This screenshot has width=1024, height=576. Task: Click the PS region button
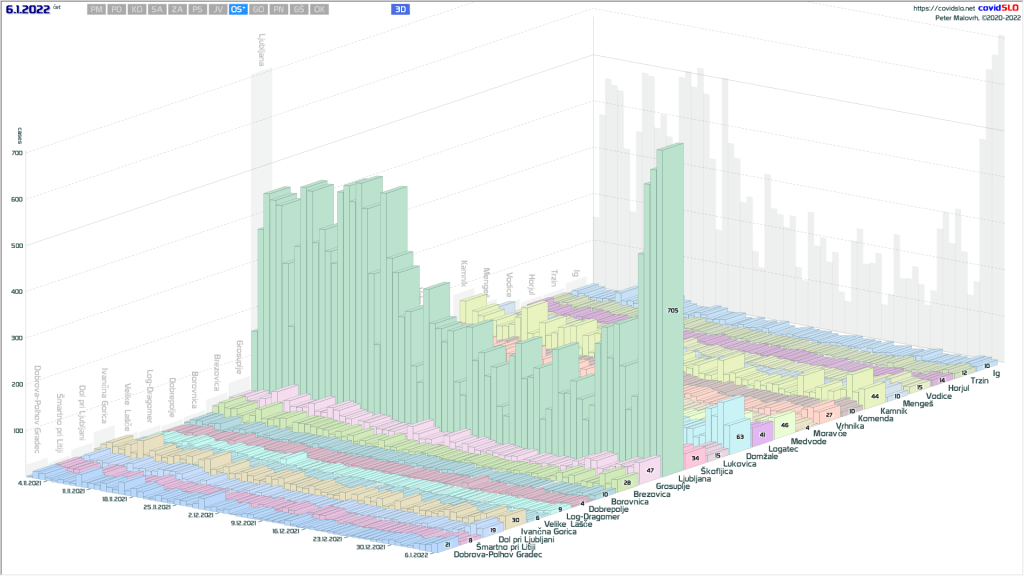coord(197,9)
